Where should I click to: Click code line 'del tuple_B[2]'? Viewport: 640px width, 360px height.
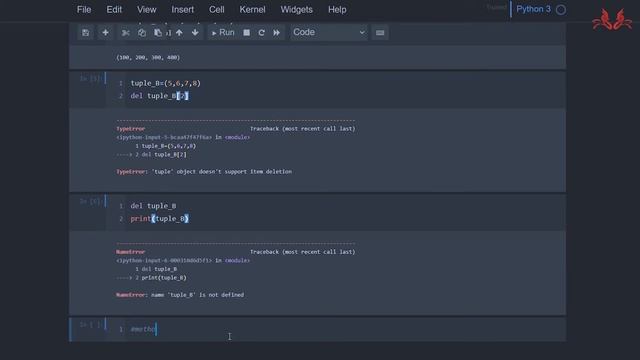click(159, 96)
